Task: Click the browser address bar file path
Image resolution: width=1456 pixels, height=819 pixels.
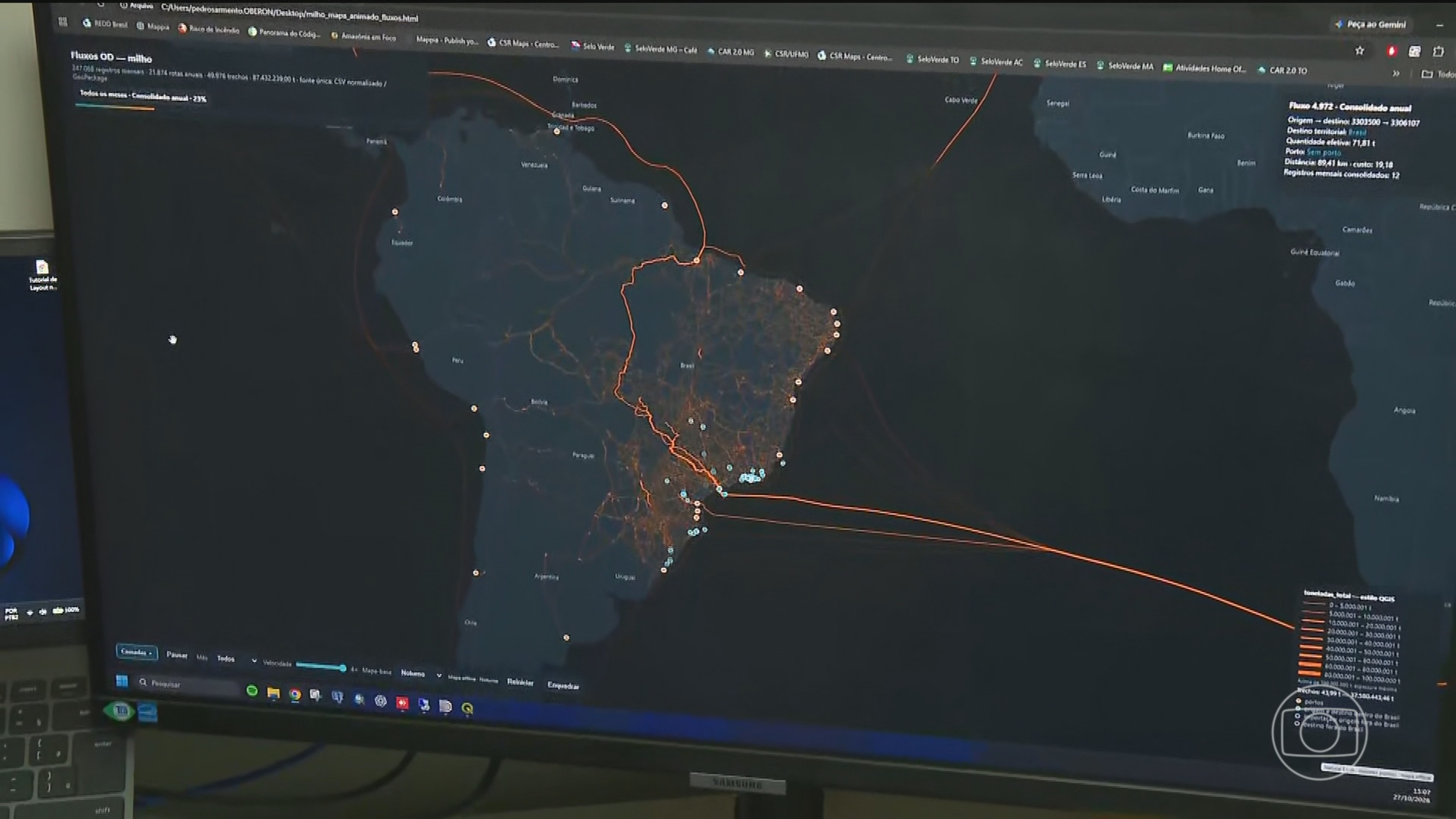Action: click(289, 13)
